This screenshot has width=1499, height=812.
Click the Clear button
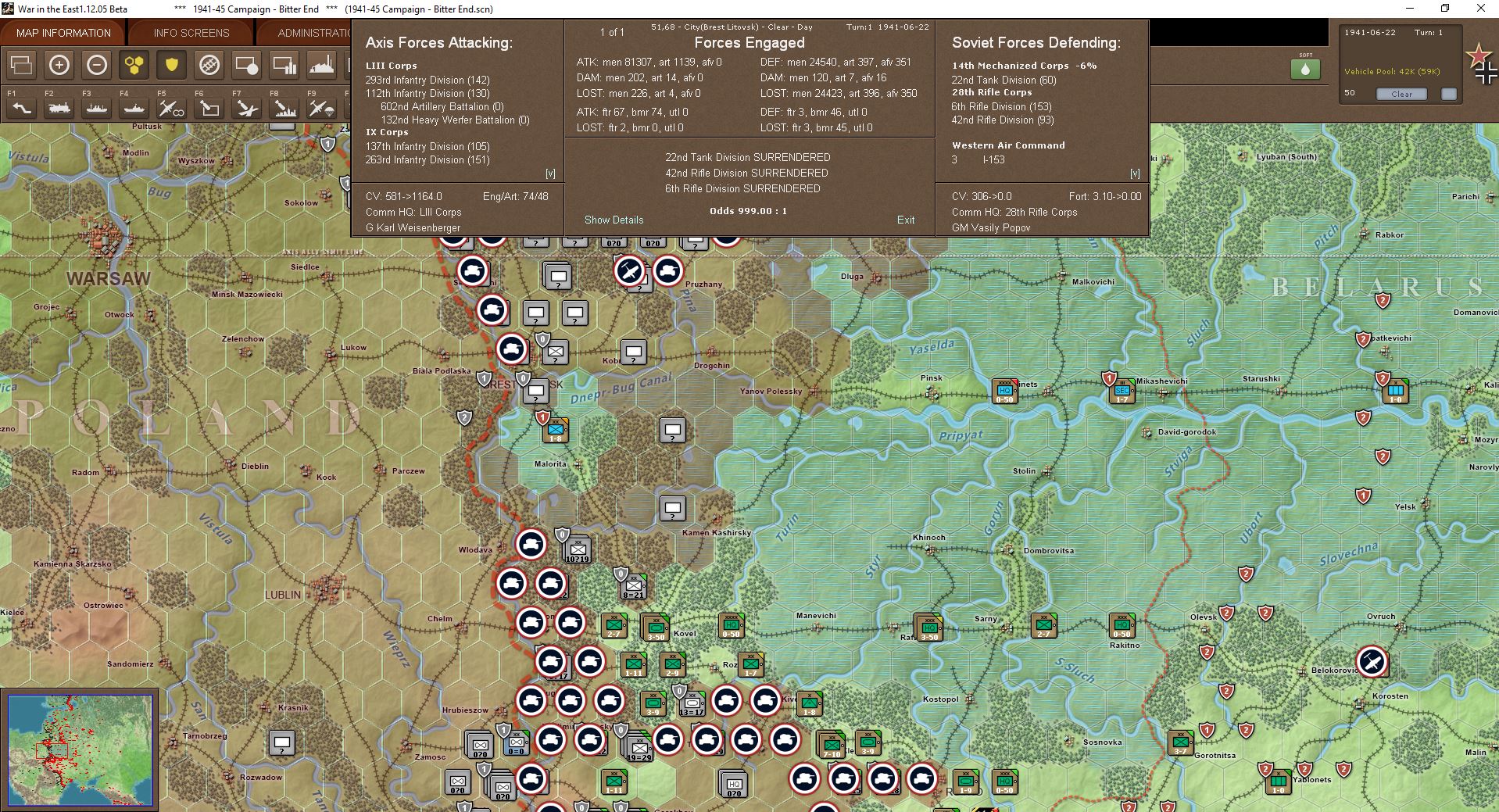click(x=1401, y=94)
